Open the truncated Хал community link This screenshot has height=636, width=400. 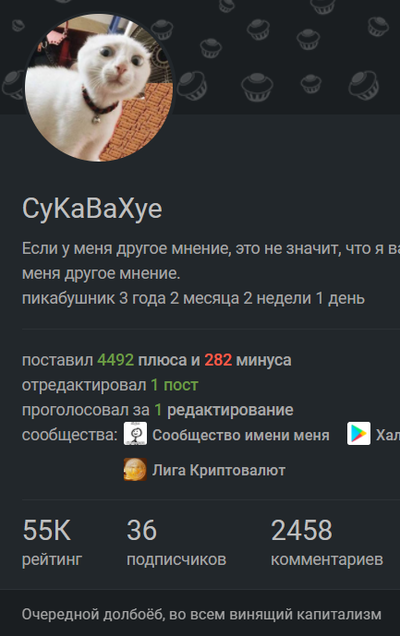(388, 435)
